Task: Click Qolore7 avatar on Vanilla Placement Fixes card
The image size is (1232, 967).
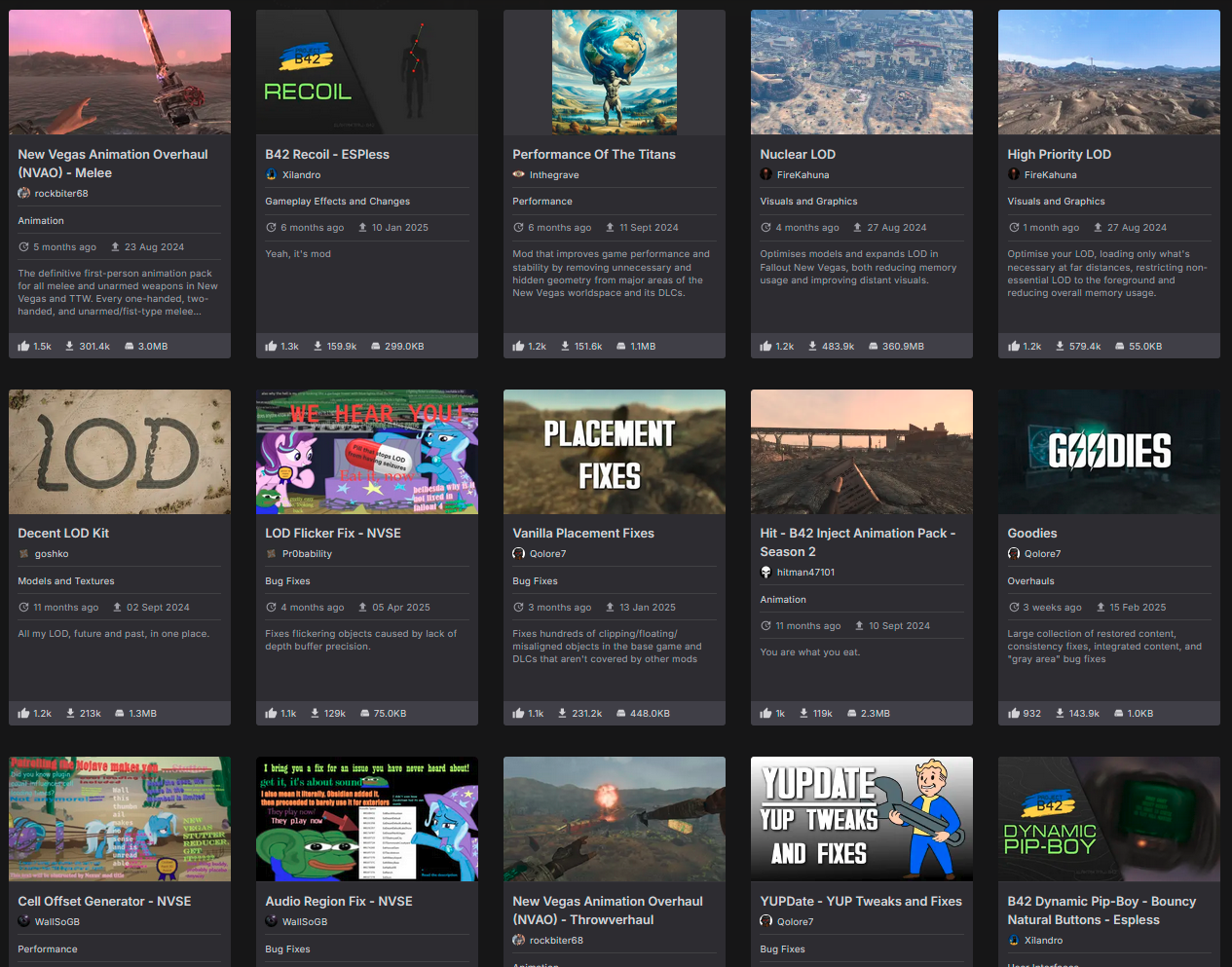Action: tap(519, 553)
